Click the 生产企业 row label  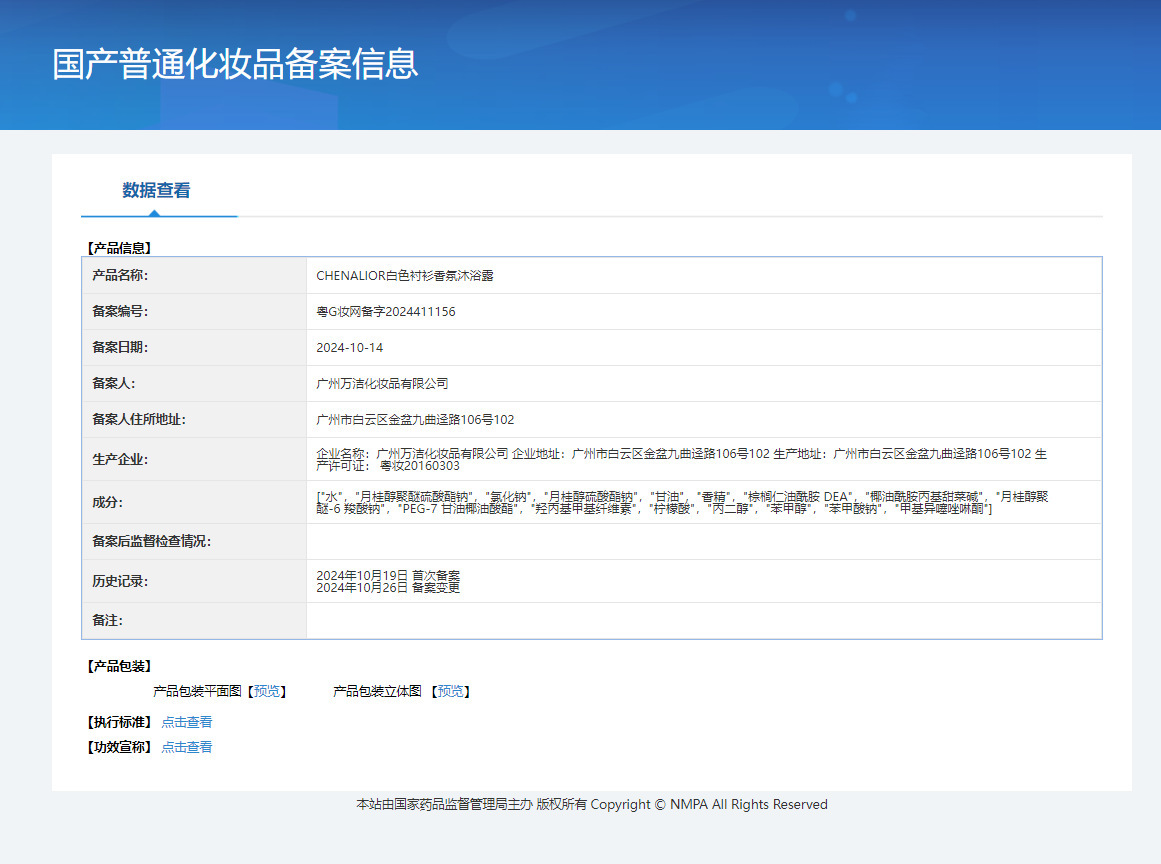(120, 460)
